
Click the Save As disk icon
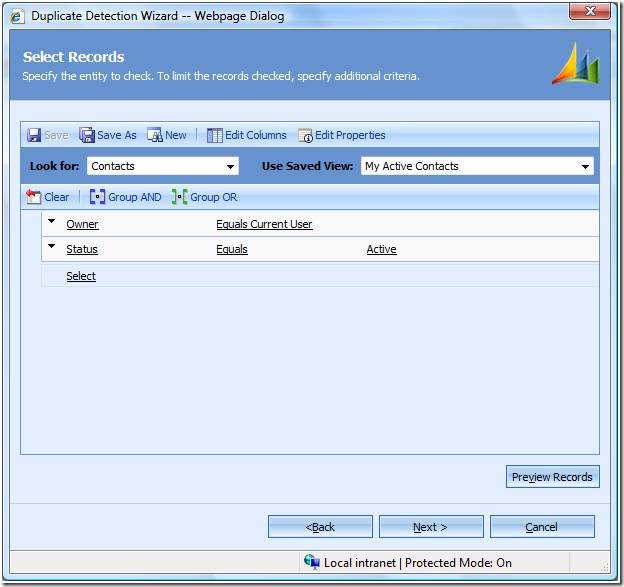click(x=87, y=135)
